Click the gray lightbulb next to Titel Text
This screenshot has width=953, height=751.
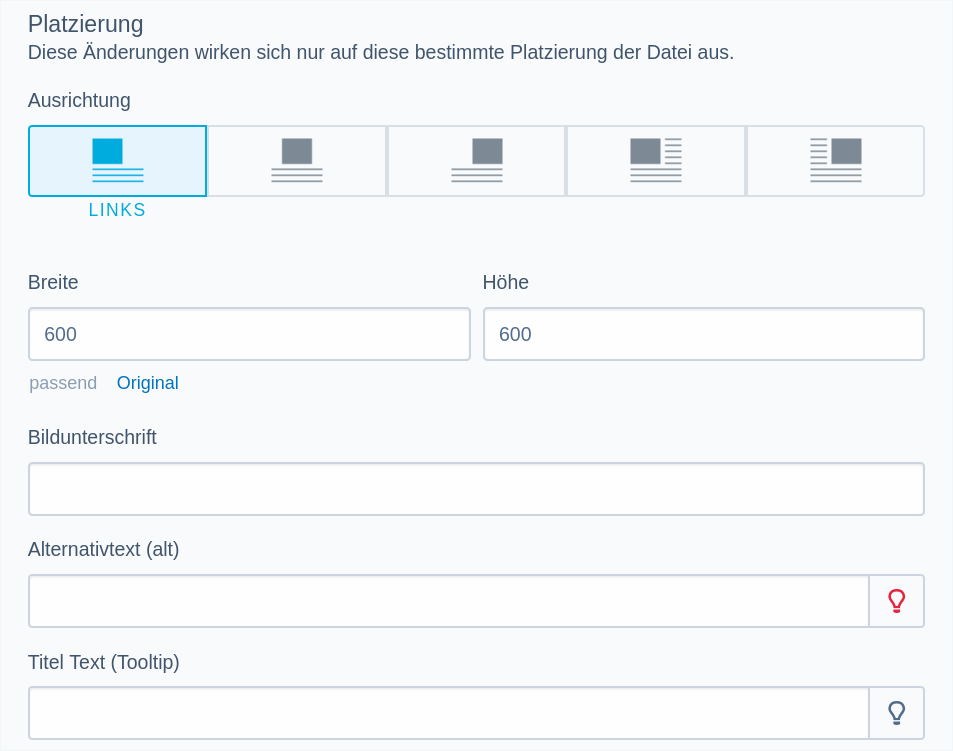(x=896, y=713)
